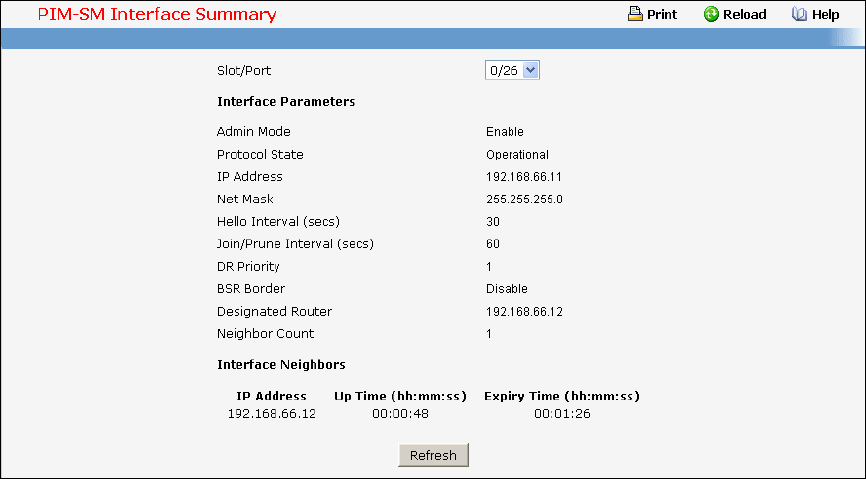Click the Help book icon
Image resolution: width=866 pixels, height=479 pixels.
point(799,14)
